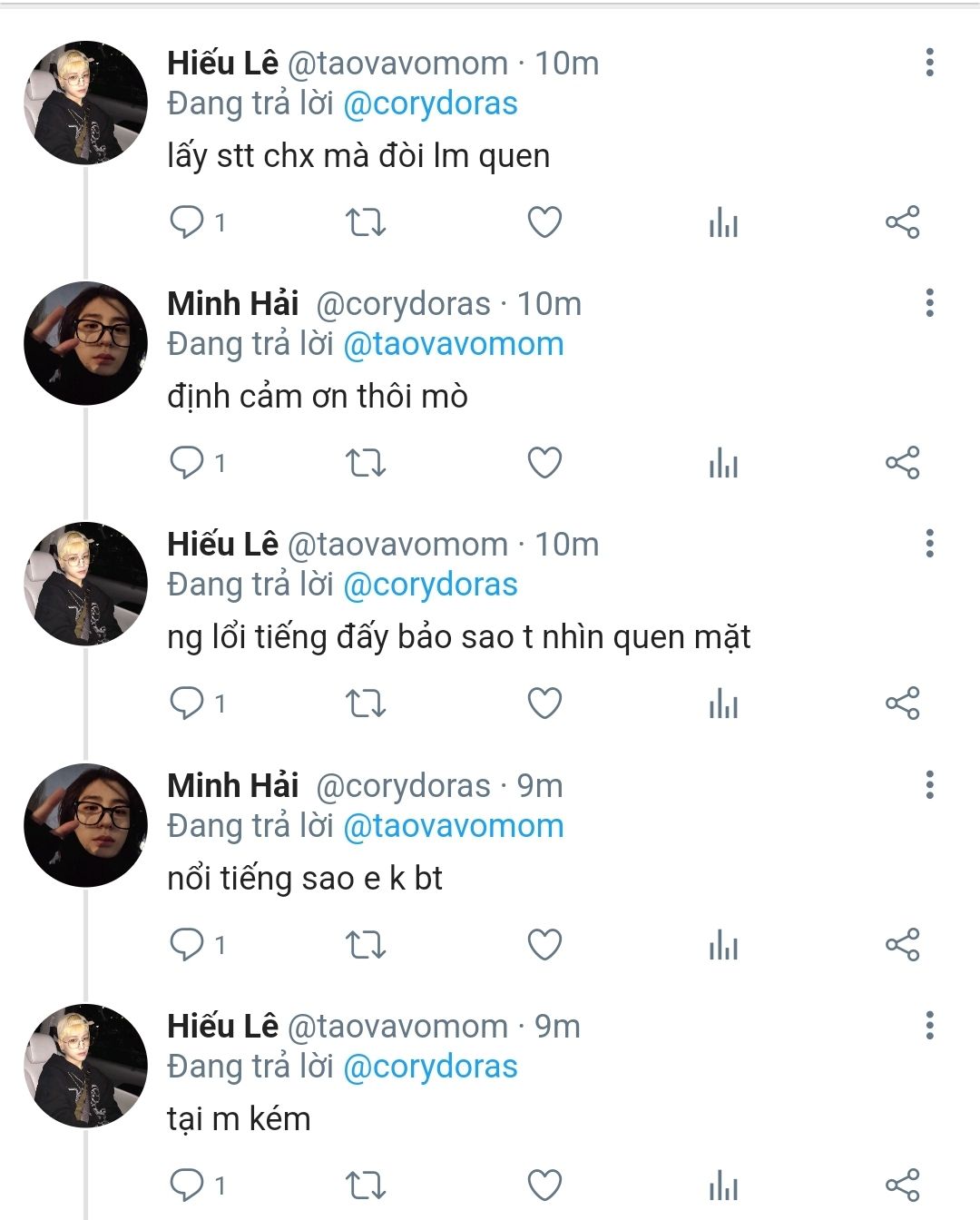The width and height of the screenshot is (980, 1220).
Task: Reply to the 'ng lổi tiếng đấy' tweet
Action: 187,703
